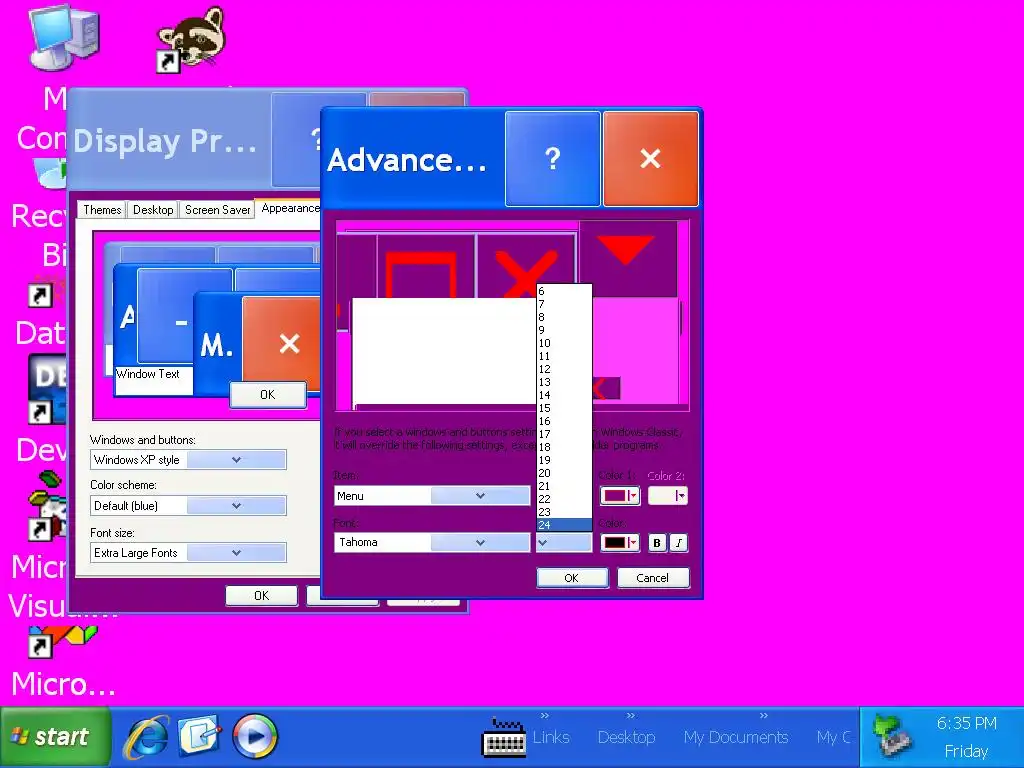This screenshot has width=1024, height=768.
Task: Open the Start menu
Action: pos(55,737)
